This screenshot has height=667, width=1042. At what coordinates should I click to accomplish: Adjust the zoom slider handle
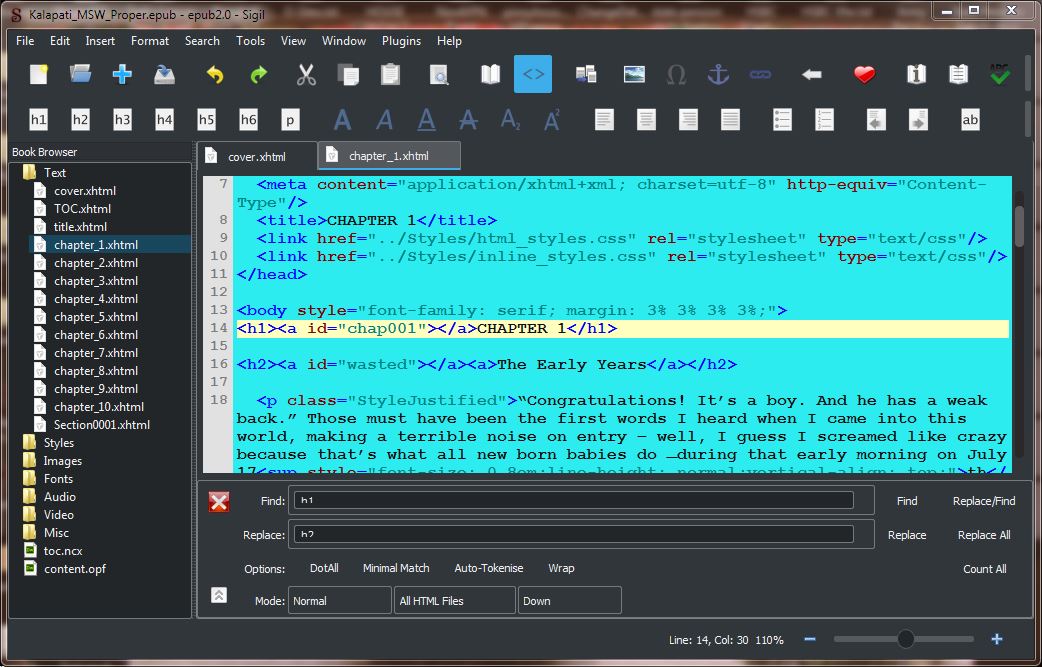906,639
